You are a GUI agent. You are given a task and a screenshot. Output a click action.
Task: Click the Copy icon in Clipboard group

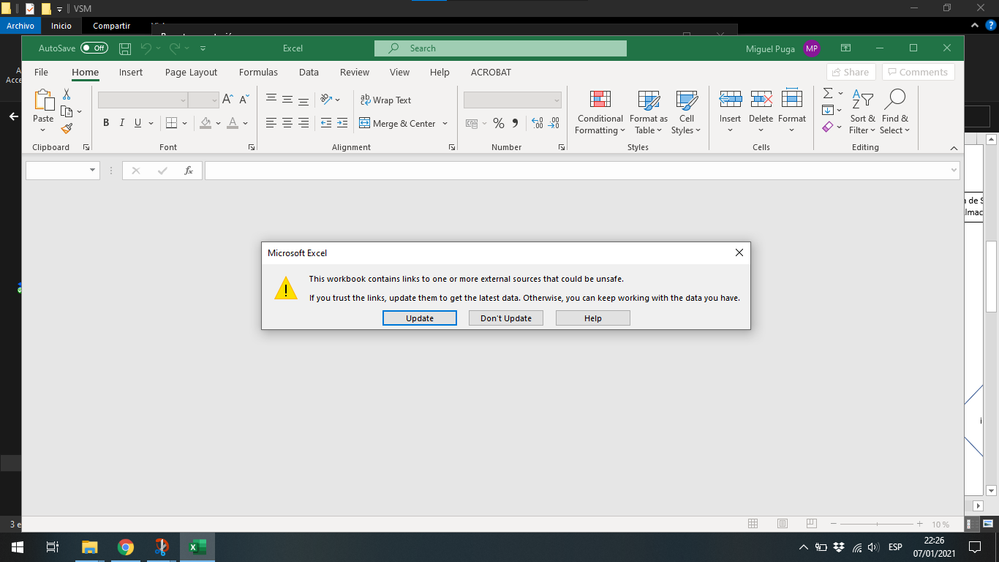(66, 112)
